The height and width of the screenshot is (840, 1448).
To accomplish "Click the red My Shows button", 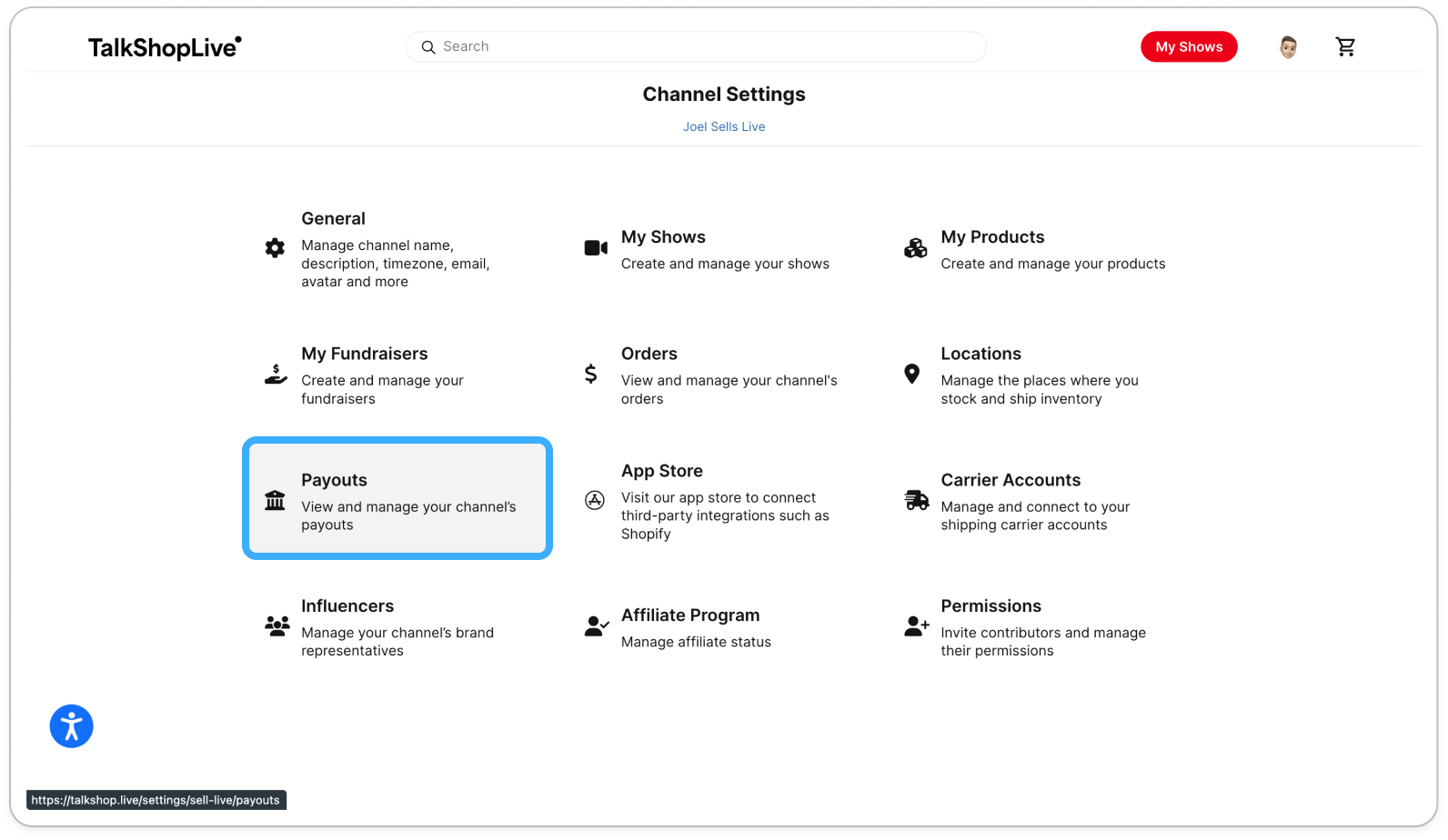I will 1189,46.
